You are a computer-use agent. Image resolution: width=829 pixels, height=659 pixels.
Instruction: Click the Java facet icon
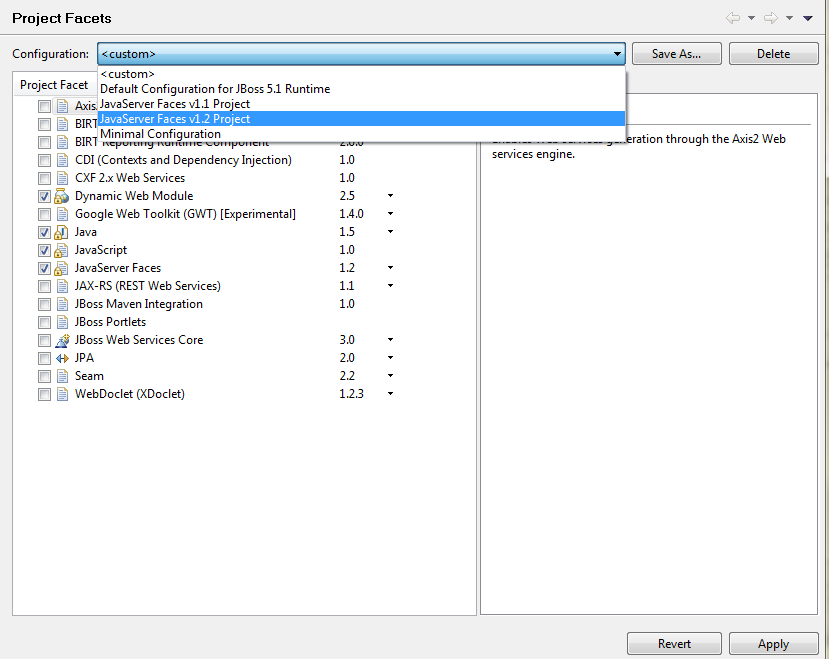(62, 232)
